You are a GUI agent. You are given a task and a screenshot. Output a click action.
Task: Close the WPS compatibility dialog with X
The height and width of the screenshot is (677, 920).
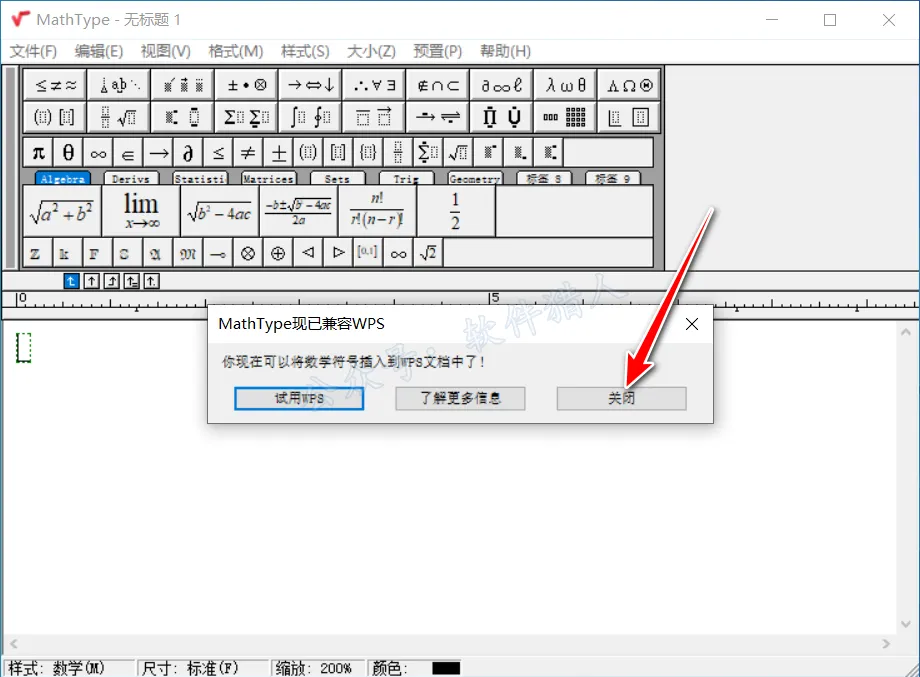coord(692,324)
